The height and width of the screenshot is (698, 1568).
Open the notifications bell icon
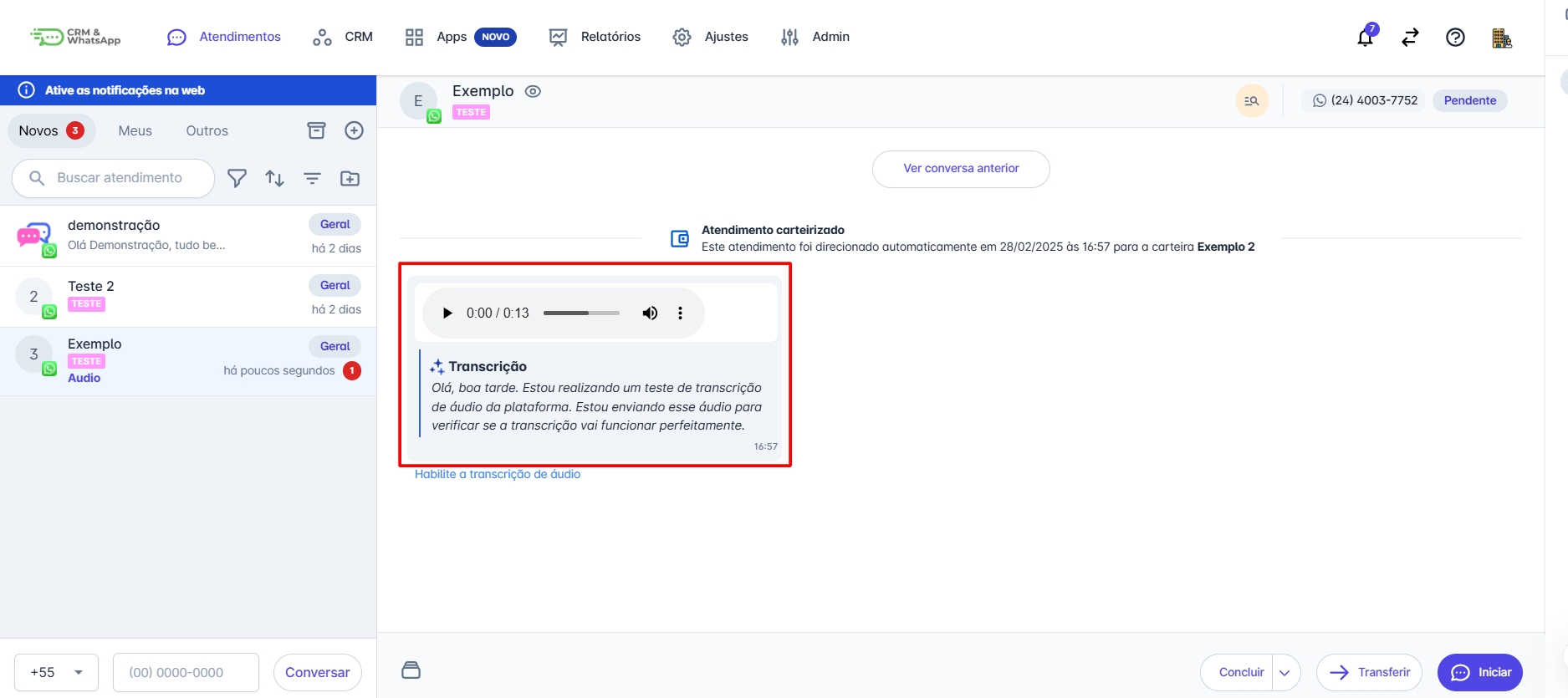pyautogui.click(x=1366, y=37)
